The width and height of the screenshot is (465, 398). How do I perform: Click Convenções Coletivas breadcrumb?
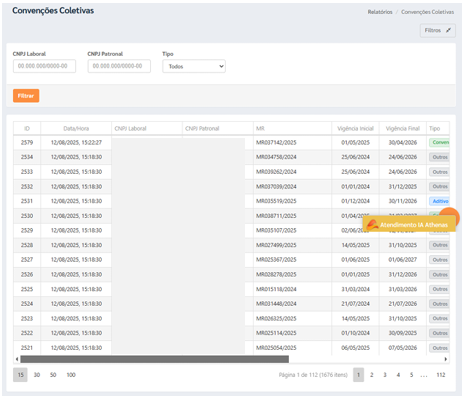tap(427, 12)
